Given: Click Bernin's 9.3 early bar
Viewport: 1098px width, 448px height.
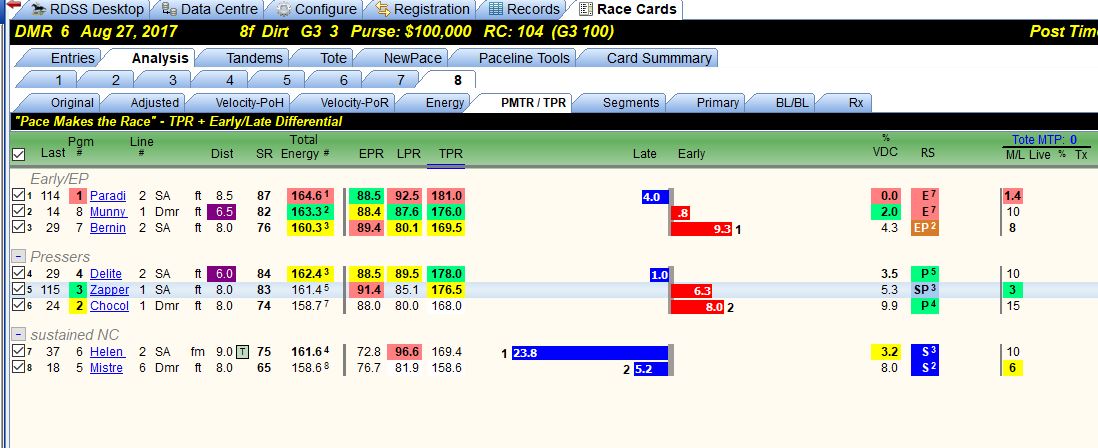Looking at the screenshot, I should pyautogui.click(x=702, y=228).
